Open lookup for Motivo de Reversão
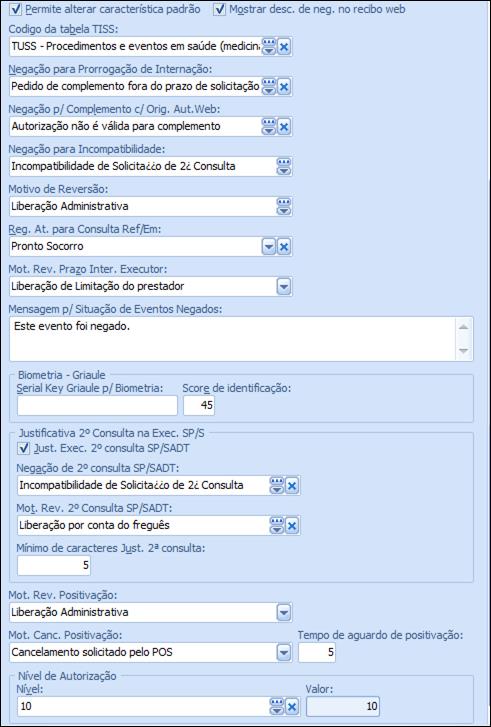 (284, 206)
